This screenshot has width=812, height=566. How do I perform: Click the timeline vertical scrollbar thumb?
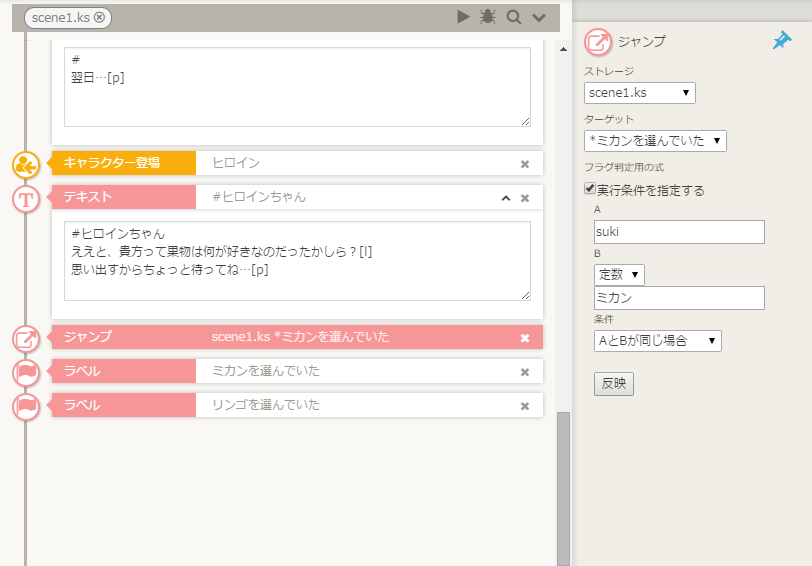[x=563, y=489]
